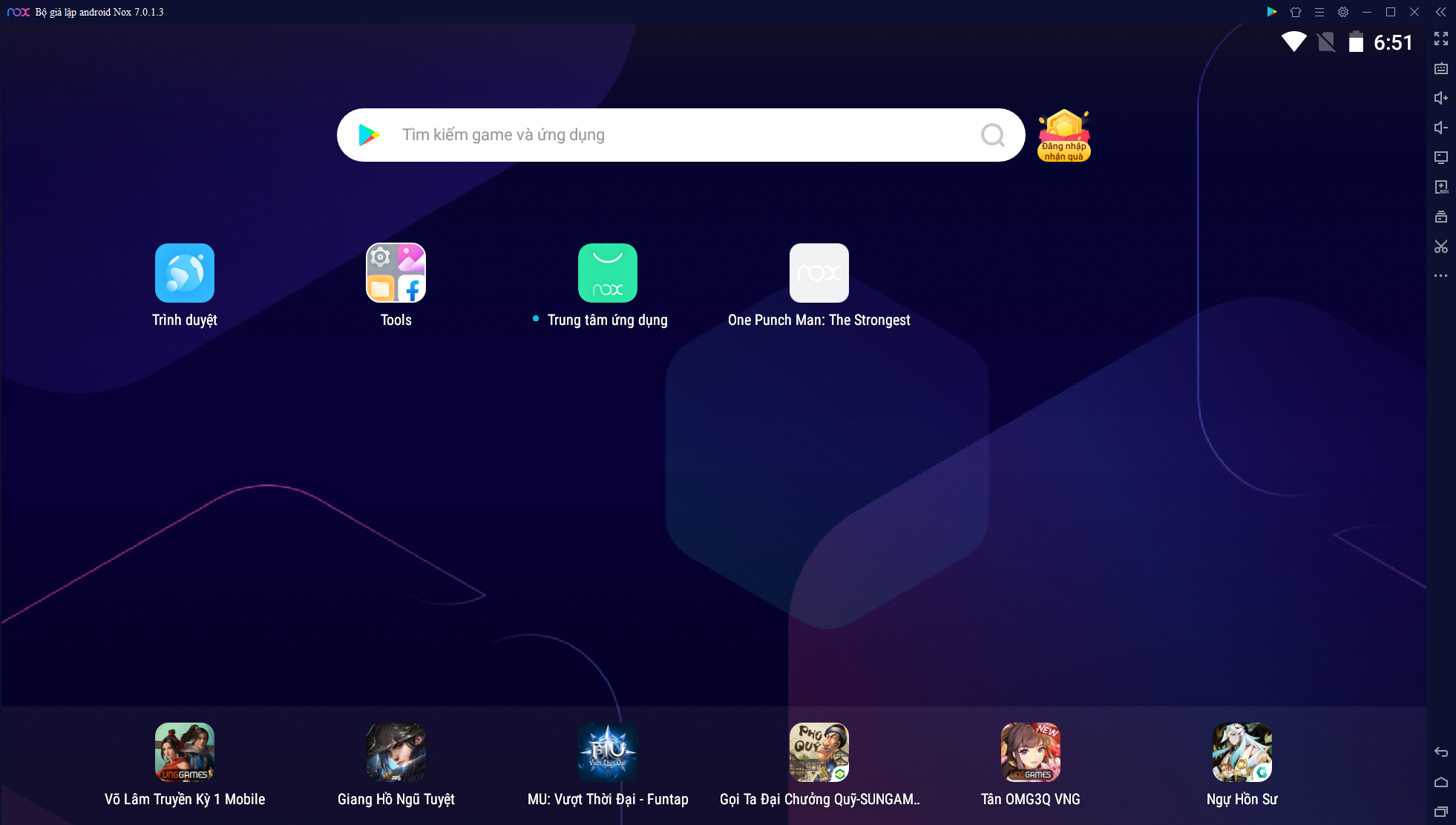This screenshot has height=825, width=1456.
Task: Click the scissors screenshot icon
Action: pos(1441,246)
